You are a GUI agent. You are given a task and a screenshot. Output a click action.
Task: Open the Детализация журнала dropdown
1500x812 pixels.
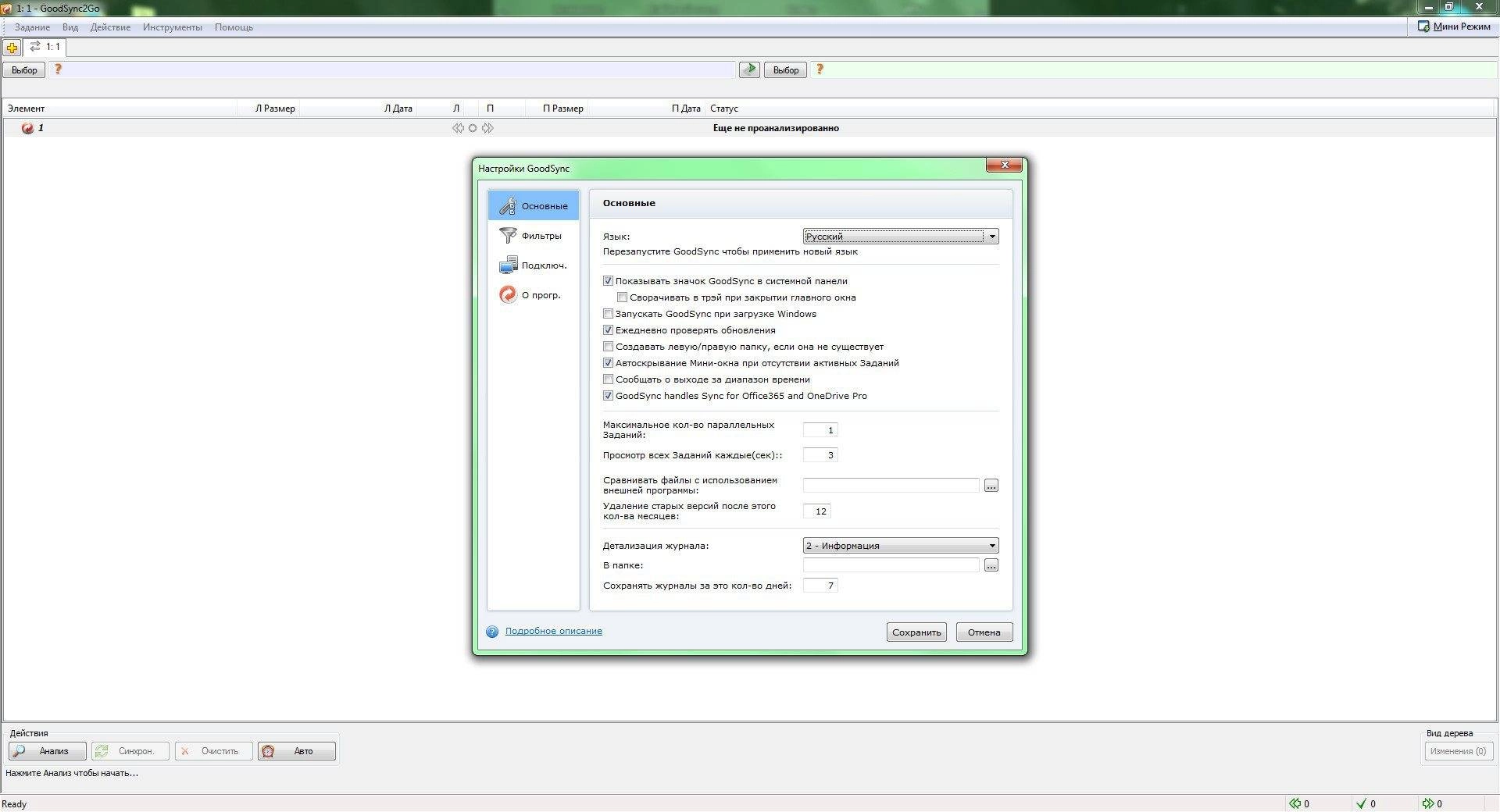(901, 546)
